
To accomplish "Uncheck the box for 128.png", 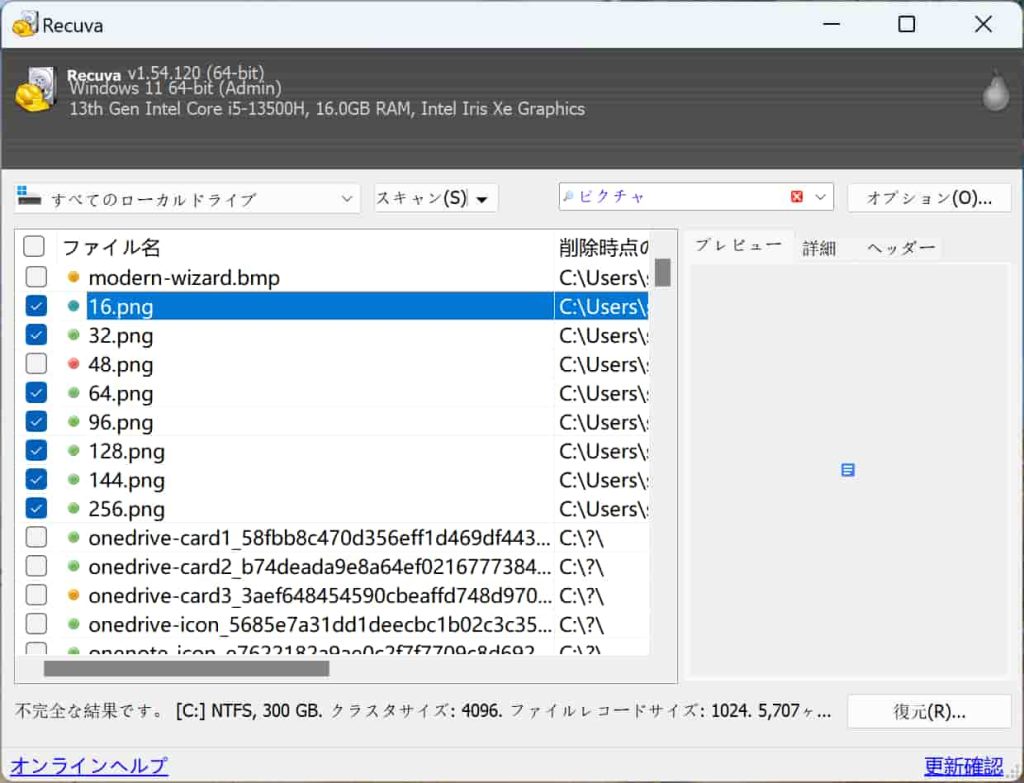I will 36,451.
